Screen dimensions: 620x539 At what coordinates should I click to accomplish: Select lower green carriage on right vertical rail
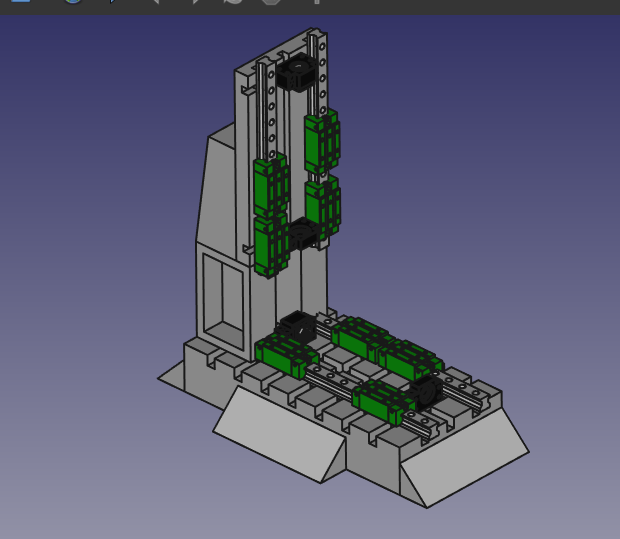(x=323, y=208)
